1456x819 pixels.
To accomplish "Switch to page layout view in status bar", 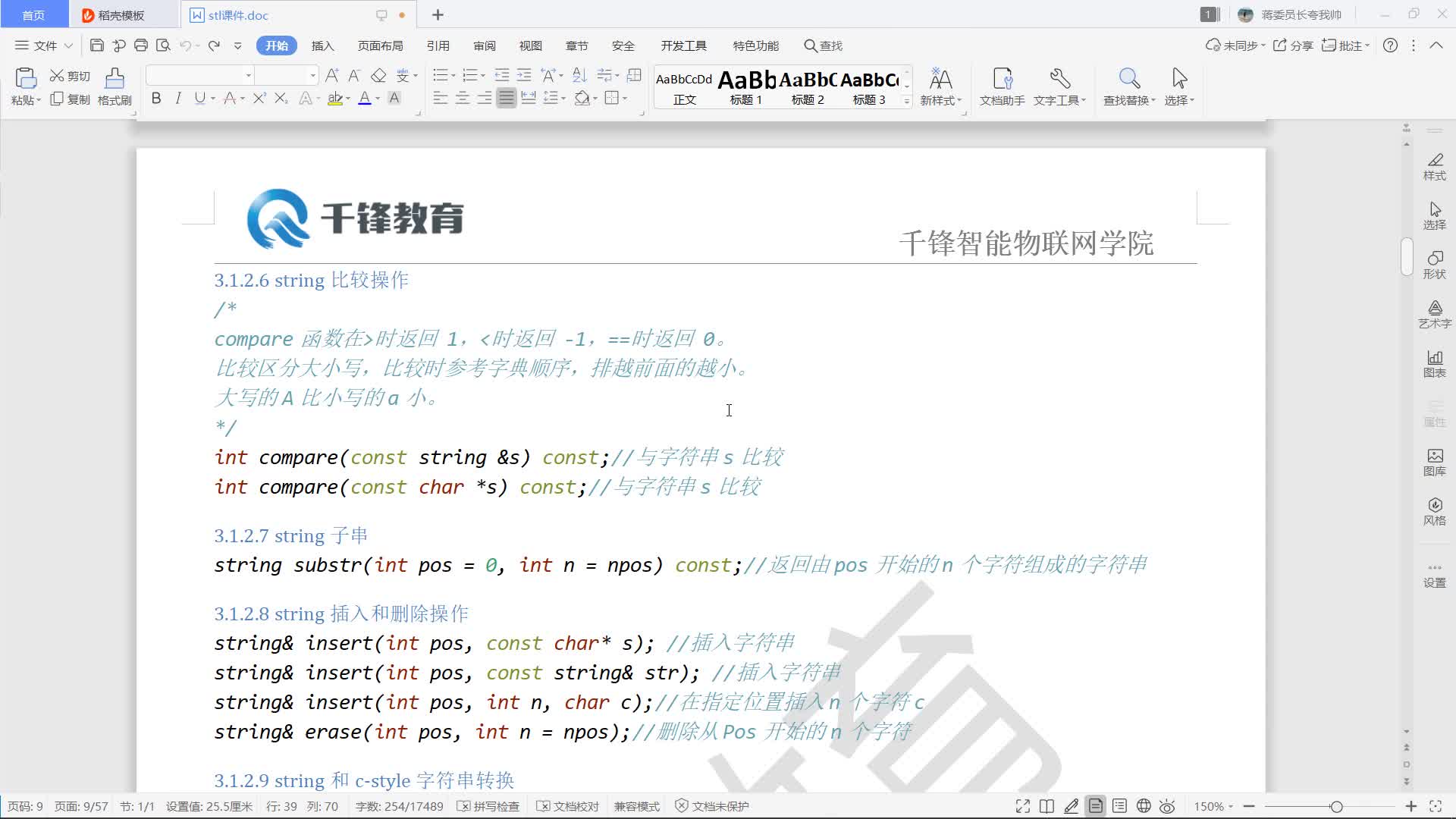I will click(x=1095, y=806).
